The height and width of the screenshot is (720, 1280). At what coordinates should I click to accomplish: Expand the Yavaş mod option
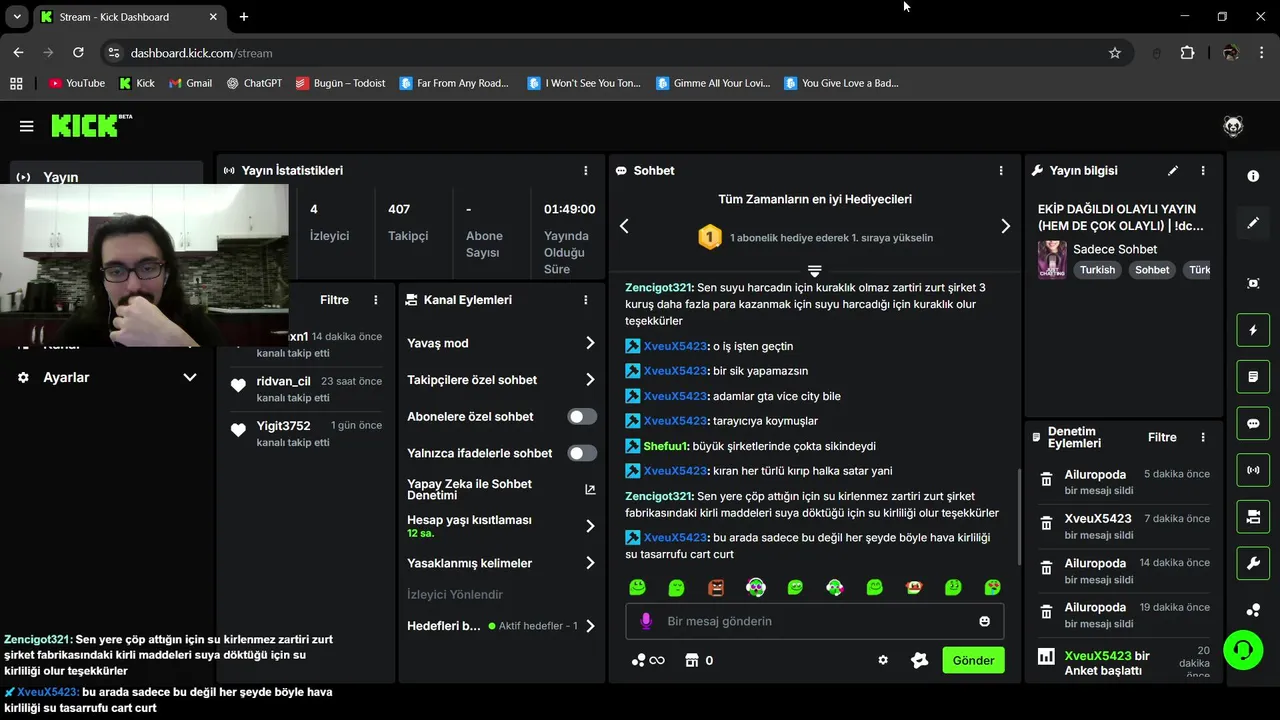(501, 343)
